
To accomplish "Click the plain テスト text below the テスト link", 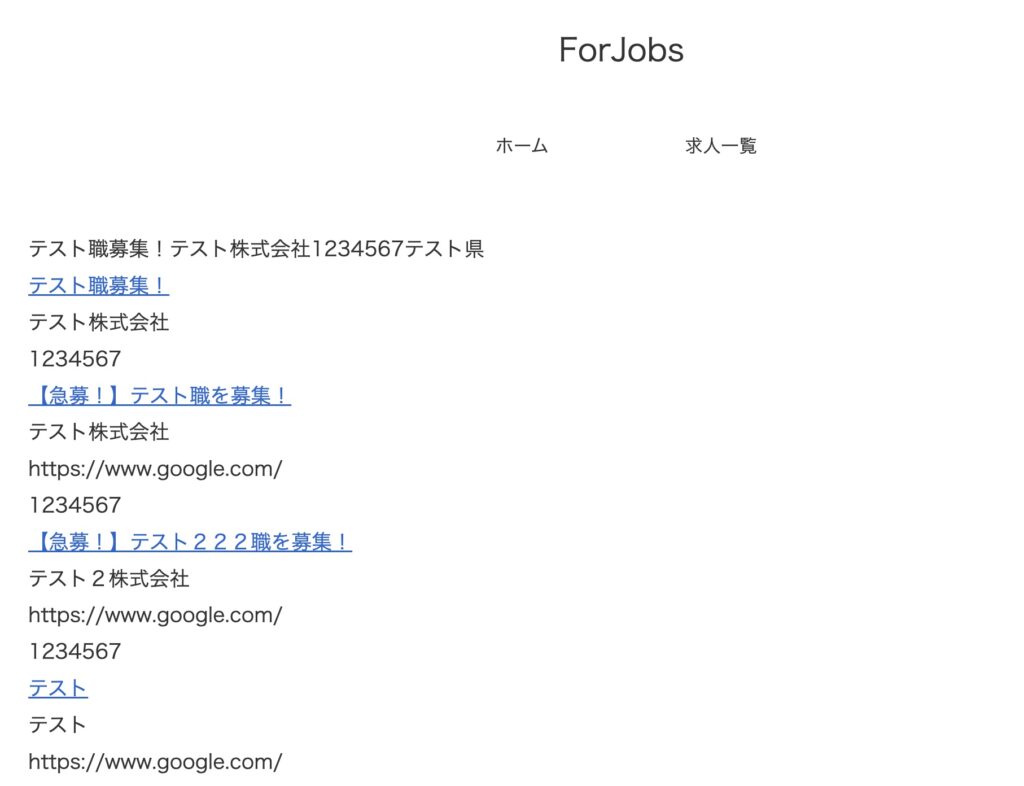I will pos(57,724).
